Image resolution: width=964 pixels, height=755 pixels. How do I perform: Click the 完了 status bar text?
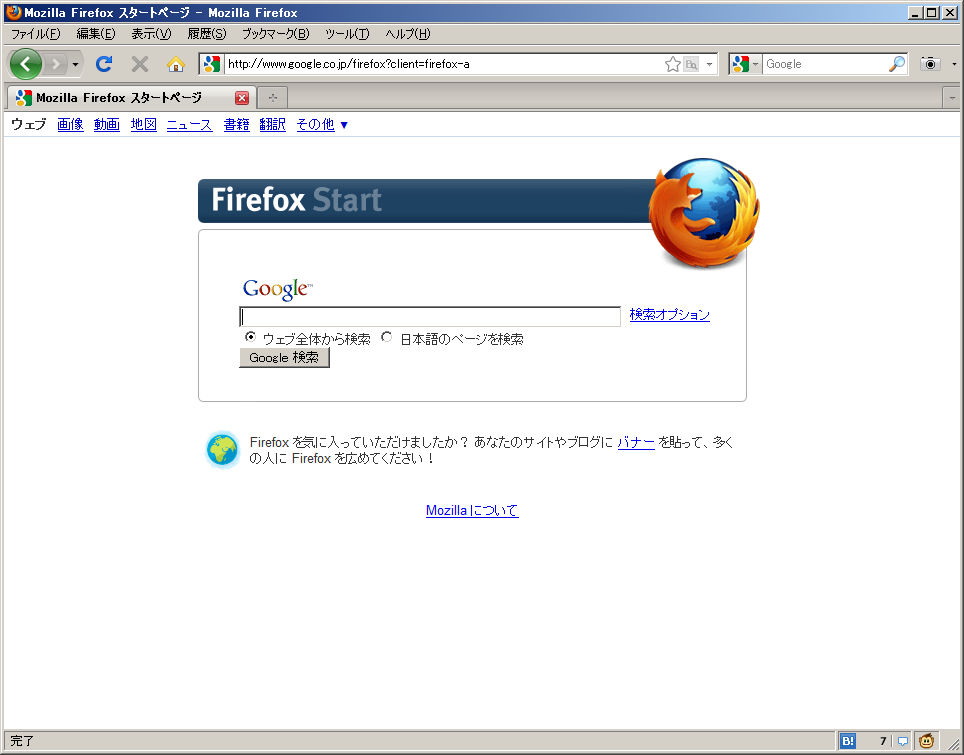coord(22,741)
